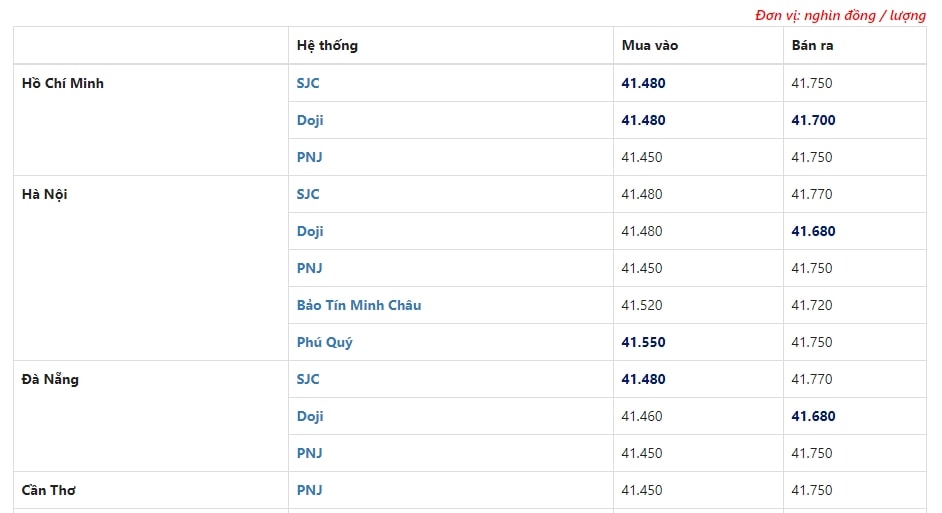
Task: Open the Doji link in Hồ Chí Minh rows
Action: 310,120
